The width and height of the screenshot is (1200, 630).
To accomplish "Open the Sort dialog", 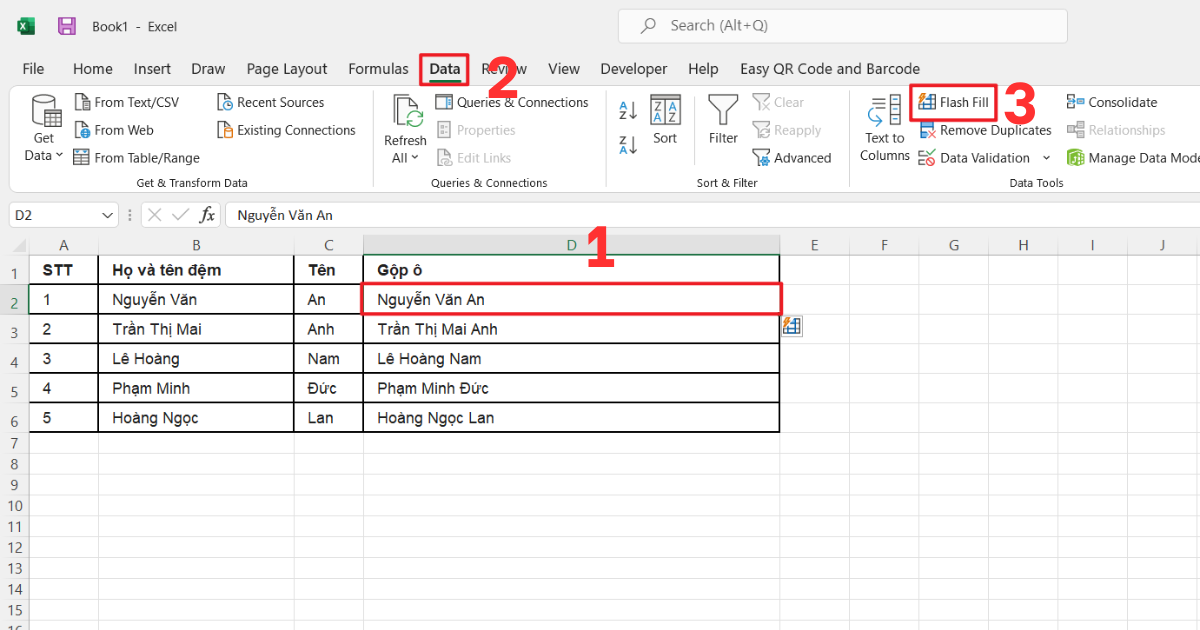I will [665, 120].
